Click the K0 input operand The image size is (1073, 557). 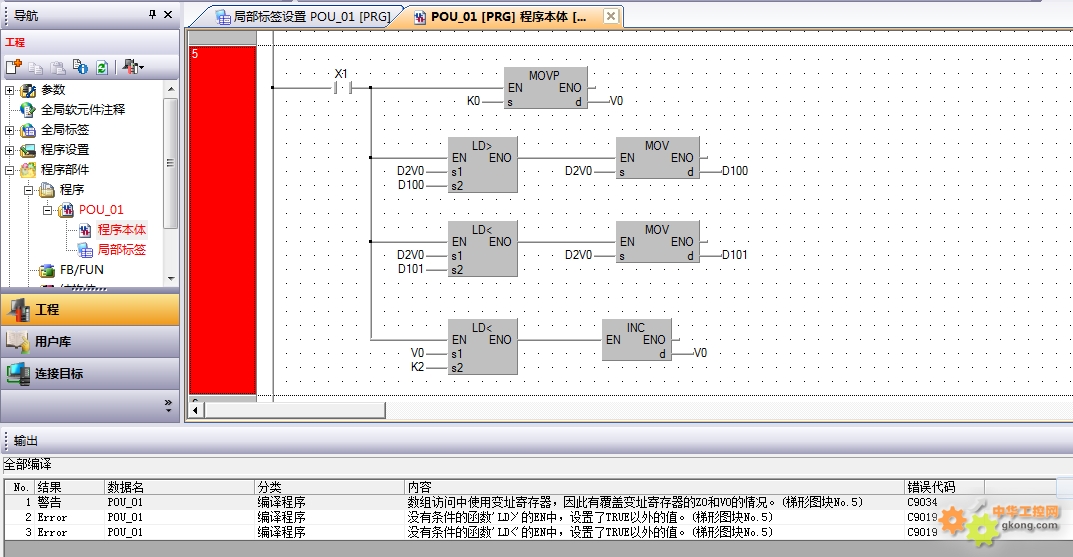pyautogui.click(x=474, y=101)
